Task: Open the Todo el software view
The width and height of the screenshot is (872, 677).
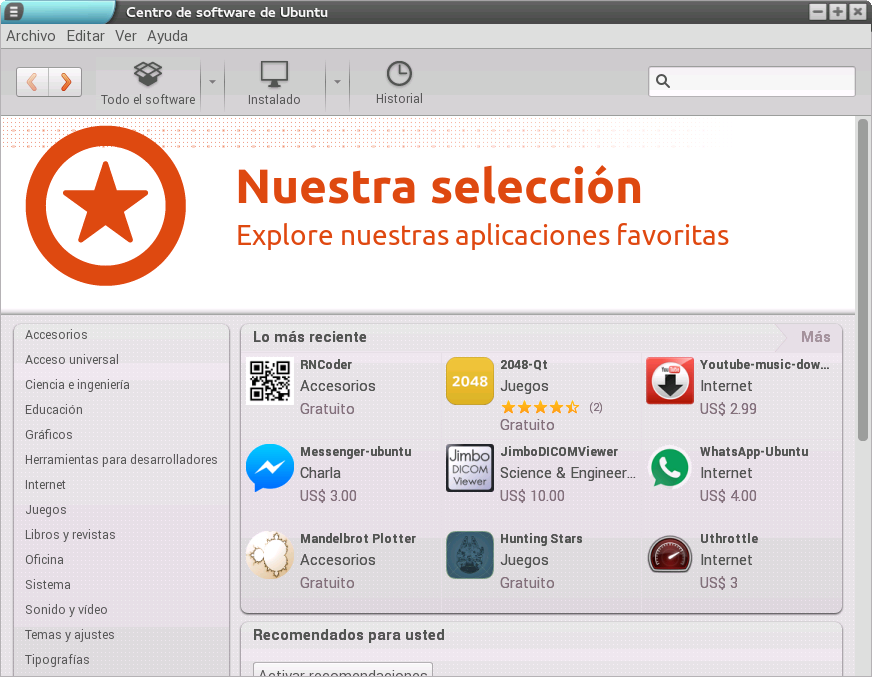Action: [x=148, y=83]
